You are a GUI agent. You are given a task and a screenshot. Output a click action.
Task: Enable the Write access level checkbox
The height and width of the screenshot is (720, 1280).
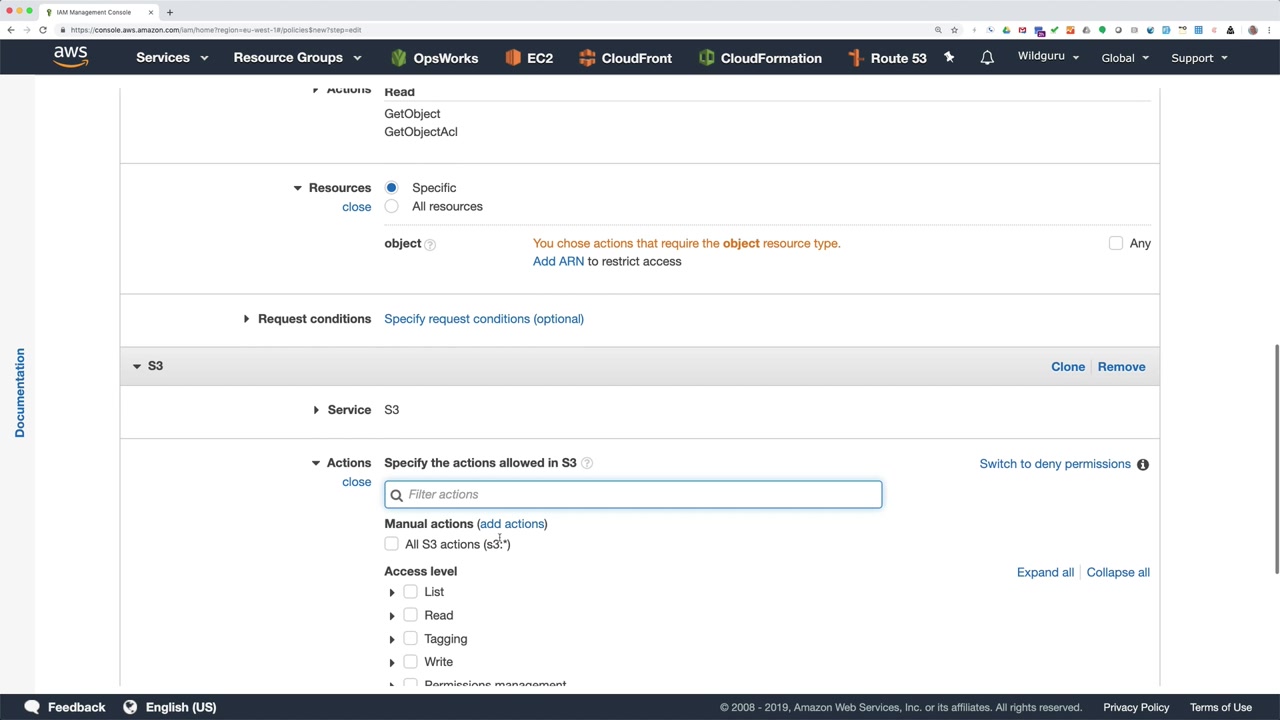point(411,662)
